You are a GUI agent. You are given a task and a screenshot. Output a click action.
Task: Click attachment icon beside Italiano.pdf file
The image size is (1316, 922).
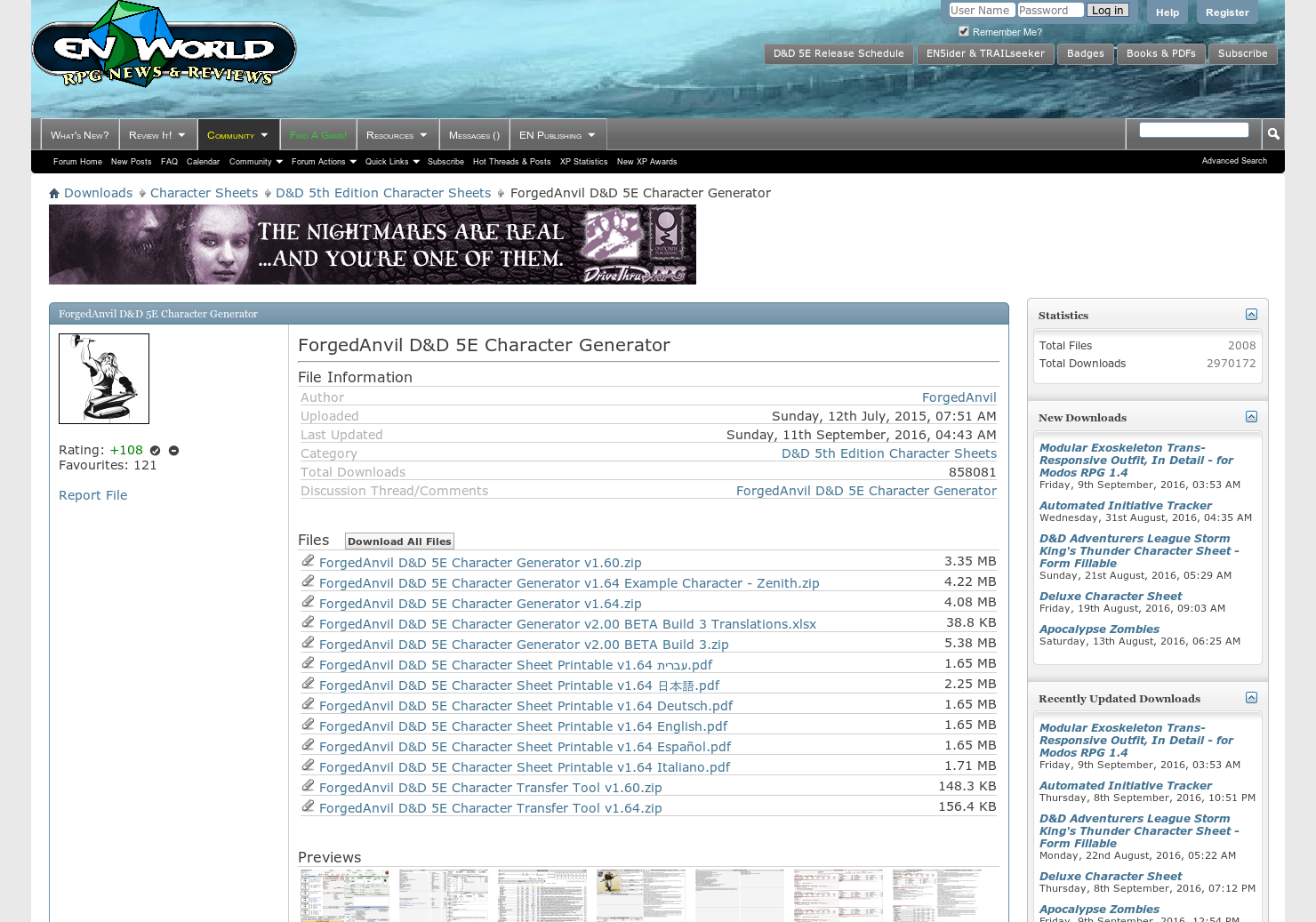pyautogui.click(x=308, y=766)
